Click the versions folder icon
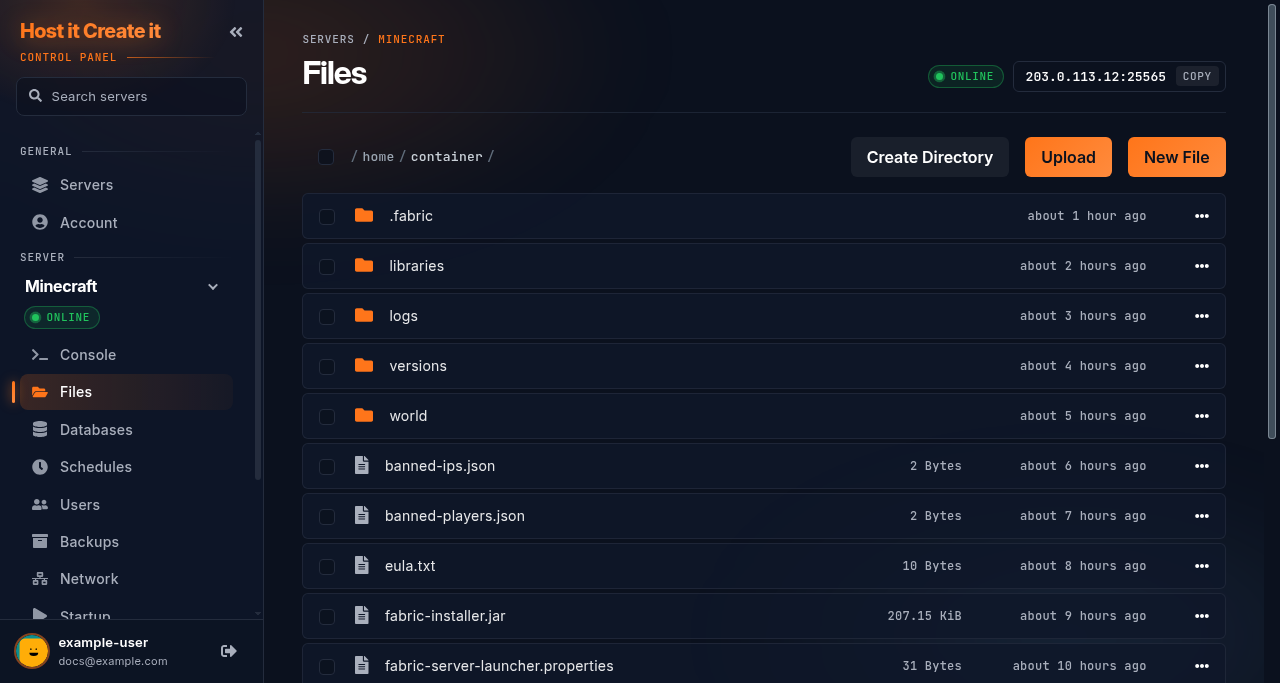Viewport: 1280px width, 683px height. 364,365
